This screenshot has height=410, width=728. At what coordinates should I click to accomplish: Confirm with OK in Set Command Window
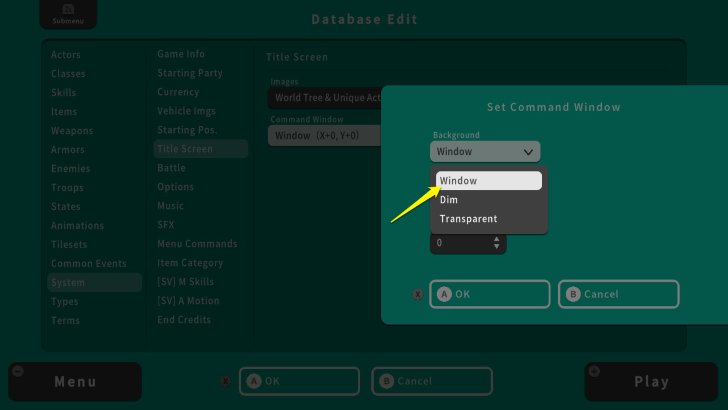click(490, 295)
